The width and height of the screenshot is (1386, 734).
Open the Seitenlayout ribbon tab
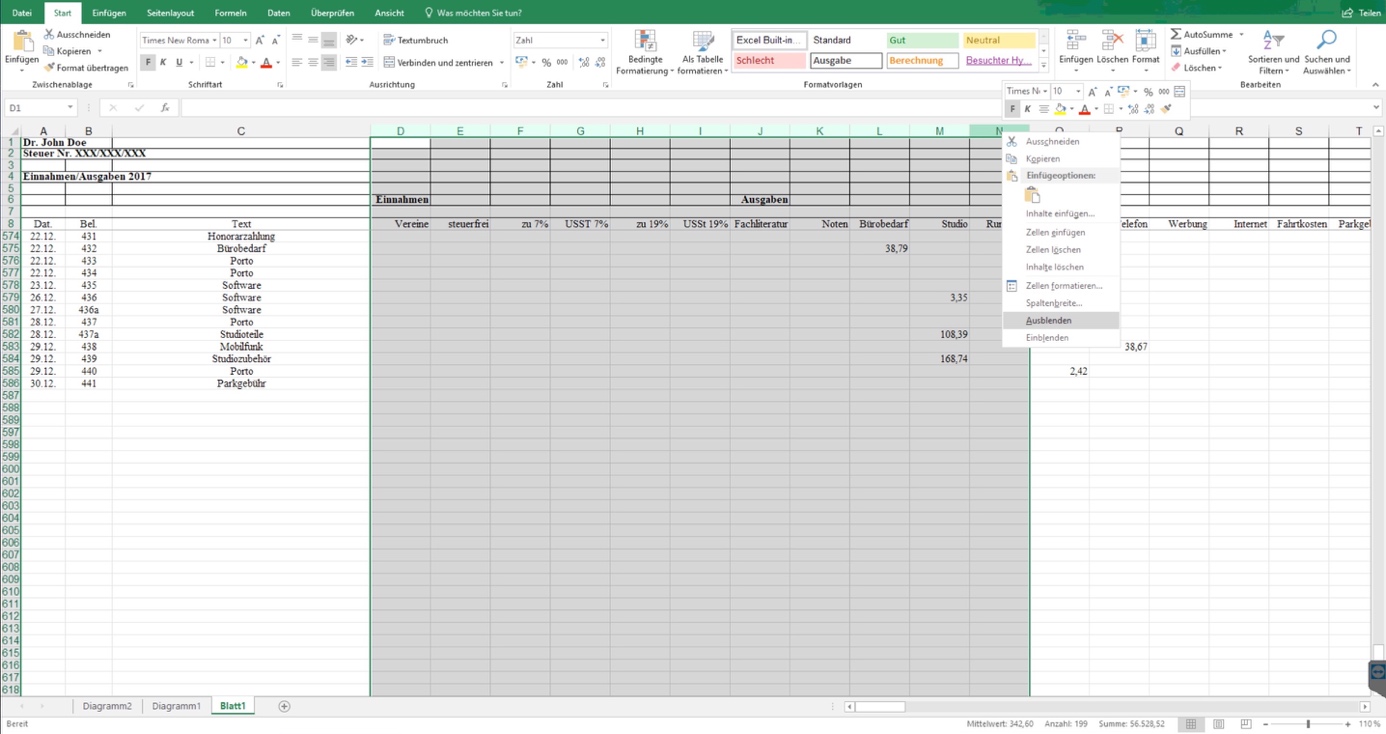point(170,13)
